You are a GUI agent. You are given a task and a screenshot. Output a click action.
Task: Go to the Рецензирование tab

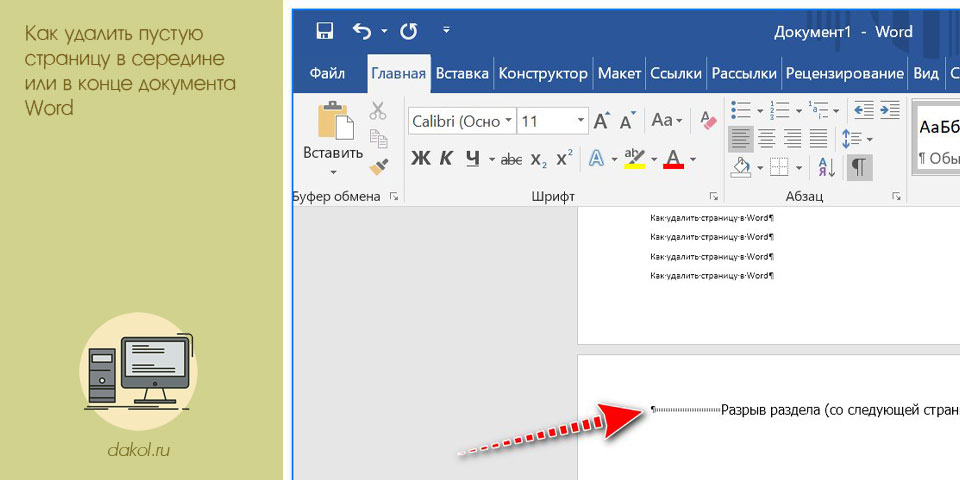(x=845, y=73)
